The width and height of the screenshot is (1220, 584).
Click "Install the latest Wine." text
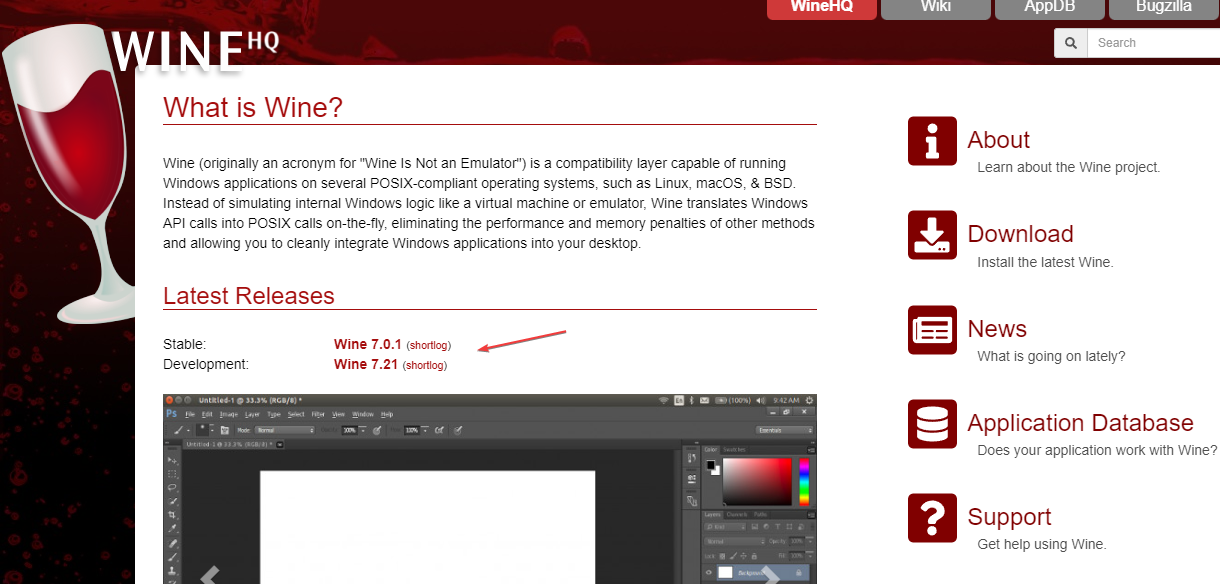tap(1045, 262)
